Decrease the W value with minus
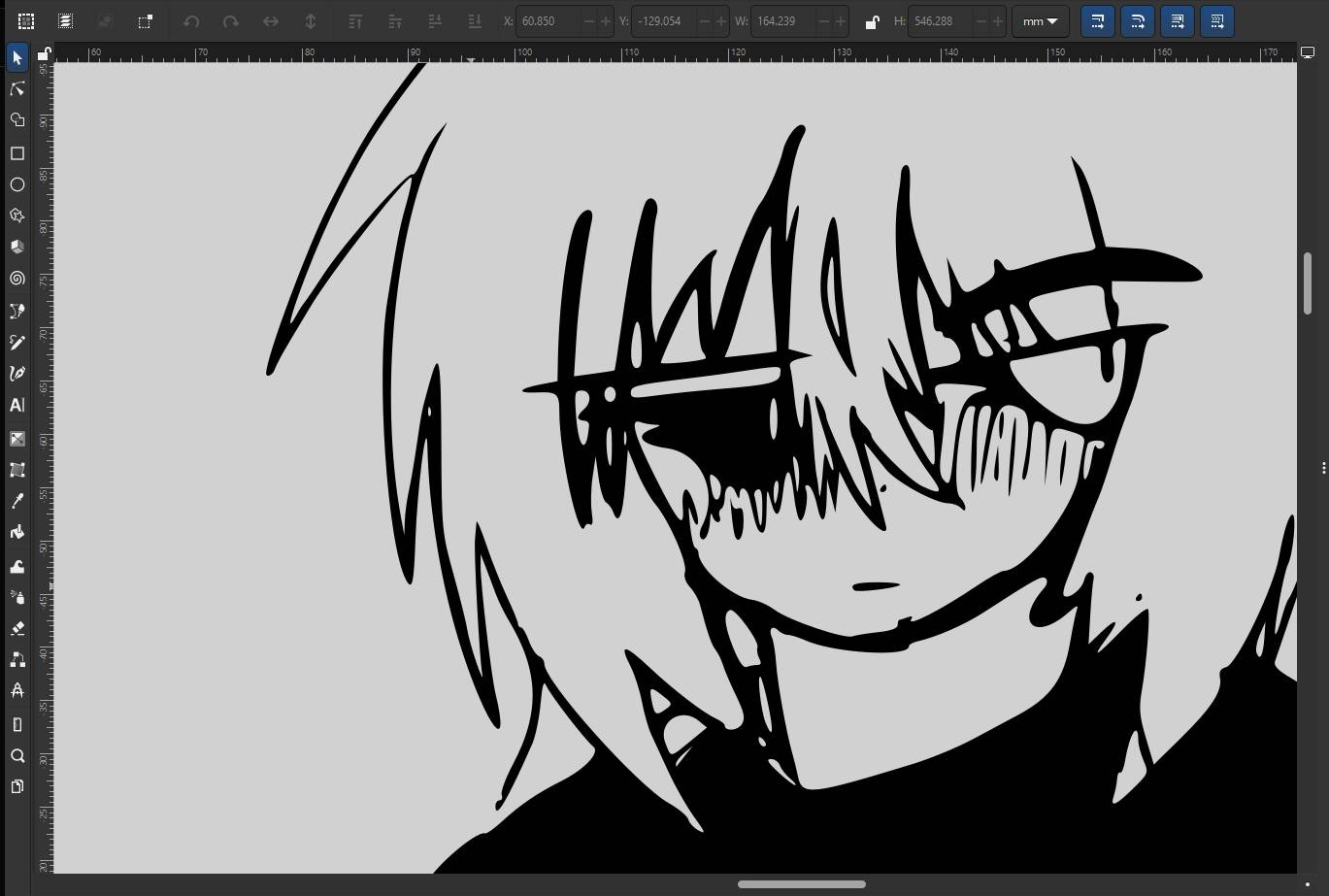1329x896 pixels. 824,21
